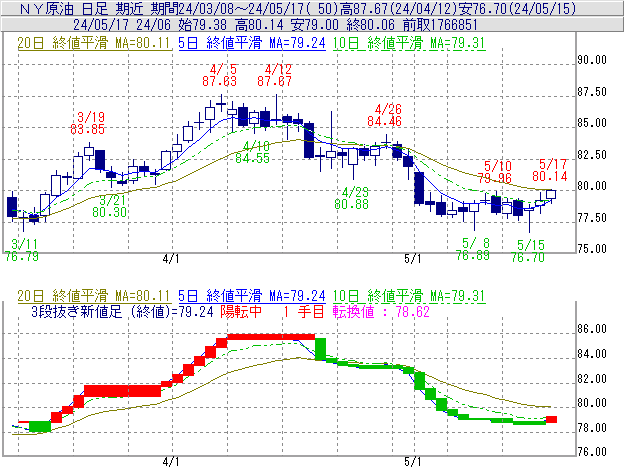Image resolution: width=624 pixels, height=475 pixels.
Task: Select the 4/12 87.67 high label
Action: [x=275, y=75]
